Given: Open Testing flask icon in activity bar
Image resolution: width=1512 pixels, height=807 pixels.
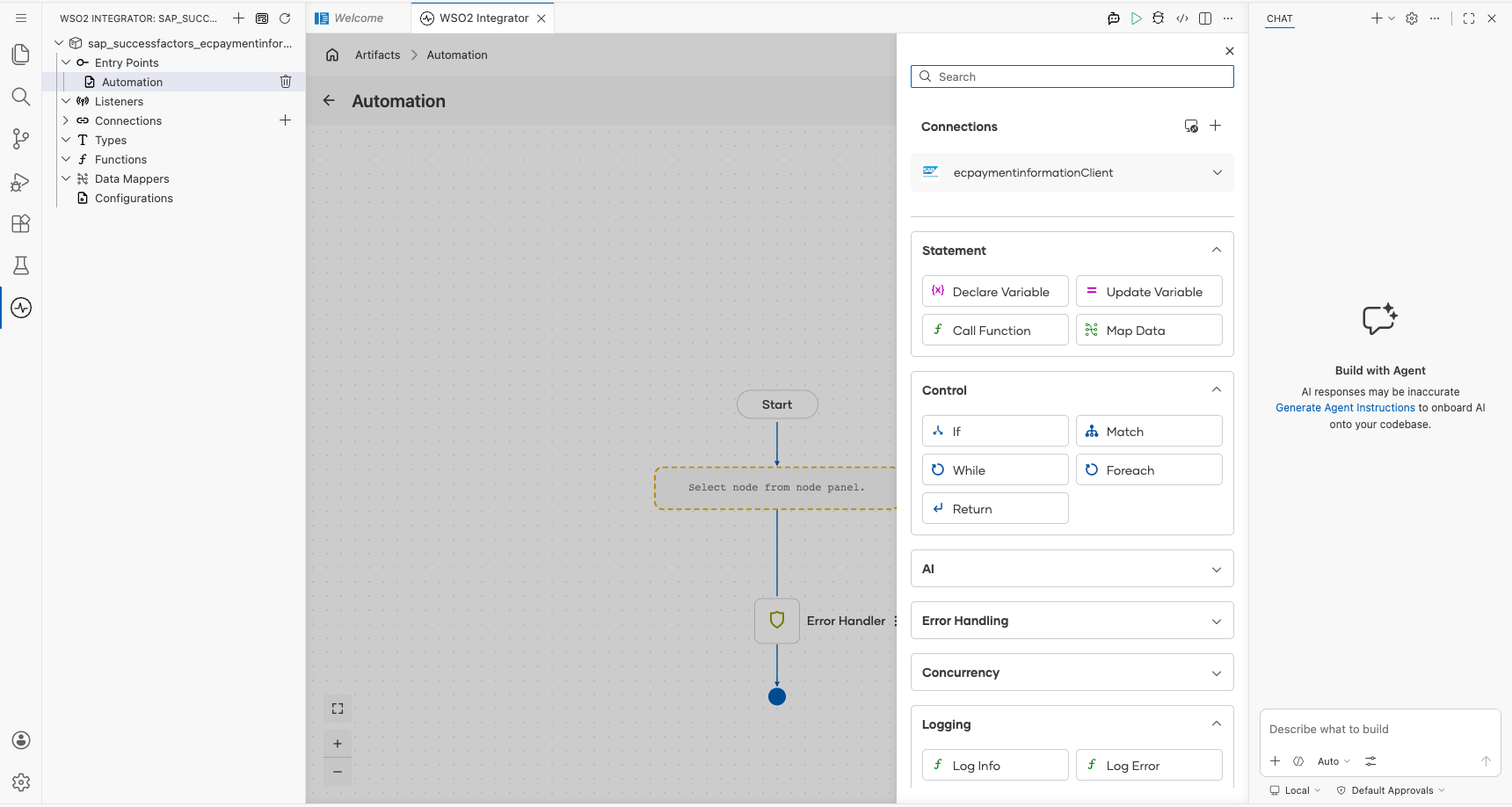Looking at the screenshot, I should coord(21,265).
